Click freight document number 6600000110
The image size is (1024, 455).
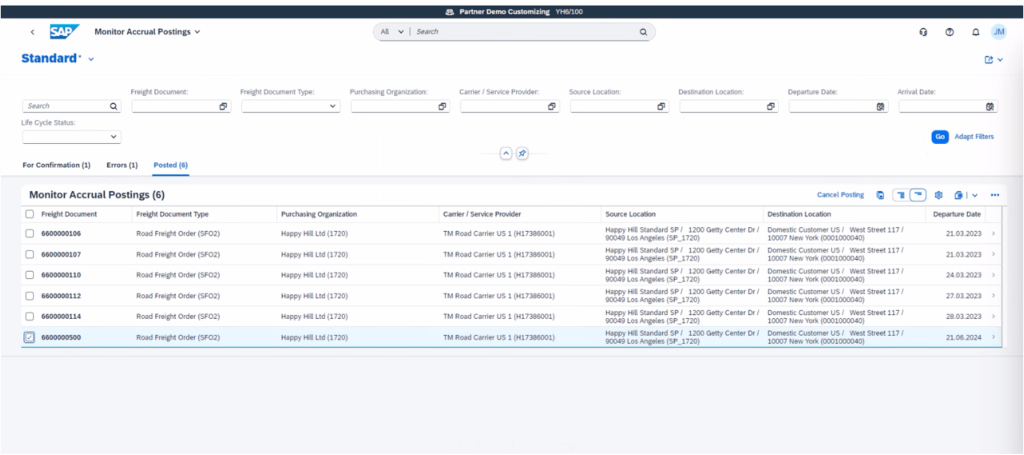click(x=61, y=275)
